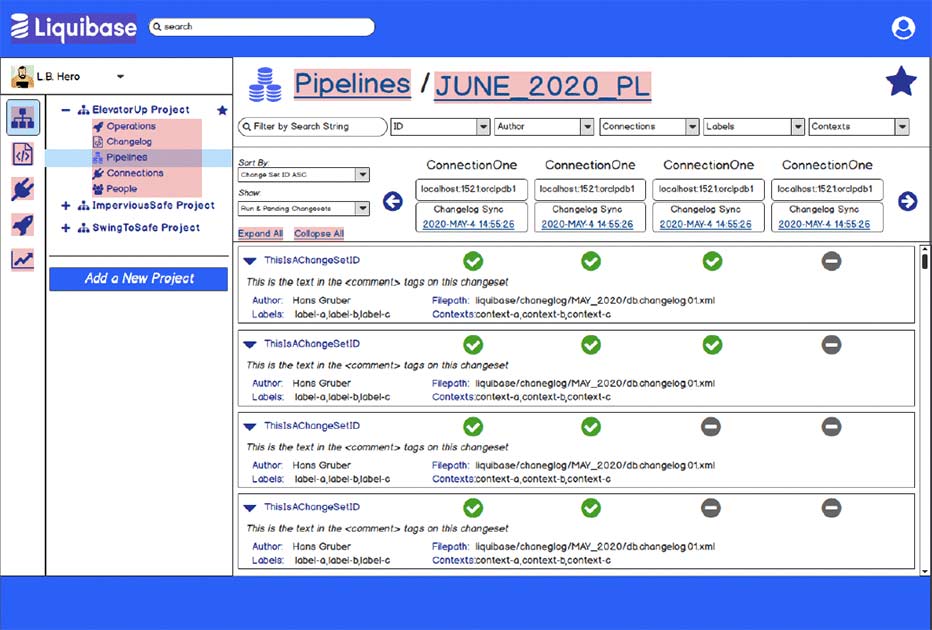The image size is (932, 630).
Task: Go to next connections with right arrow
Action: pos(907,201)
